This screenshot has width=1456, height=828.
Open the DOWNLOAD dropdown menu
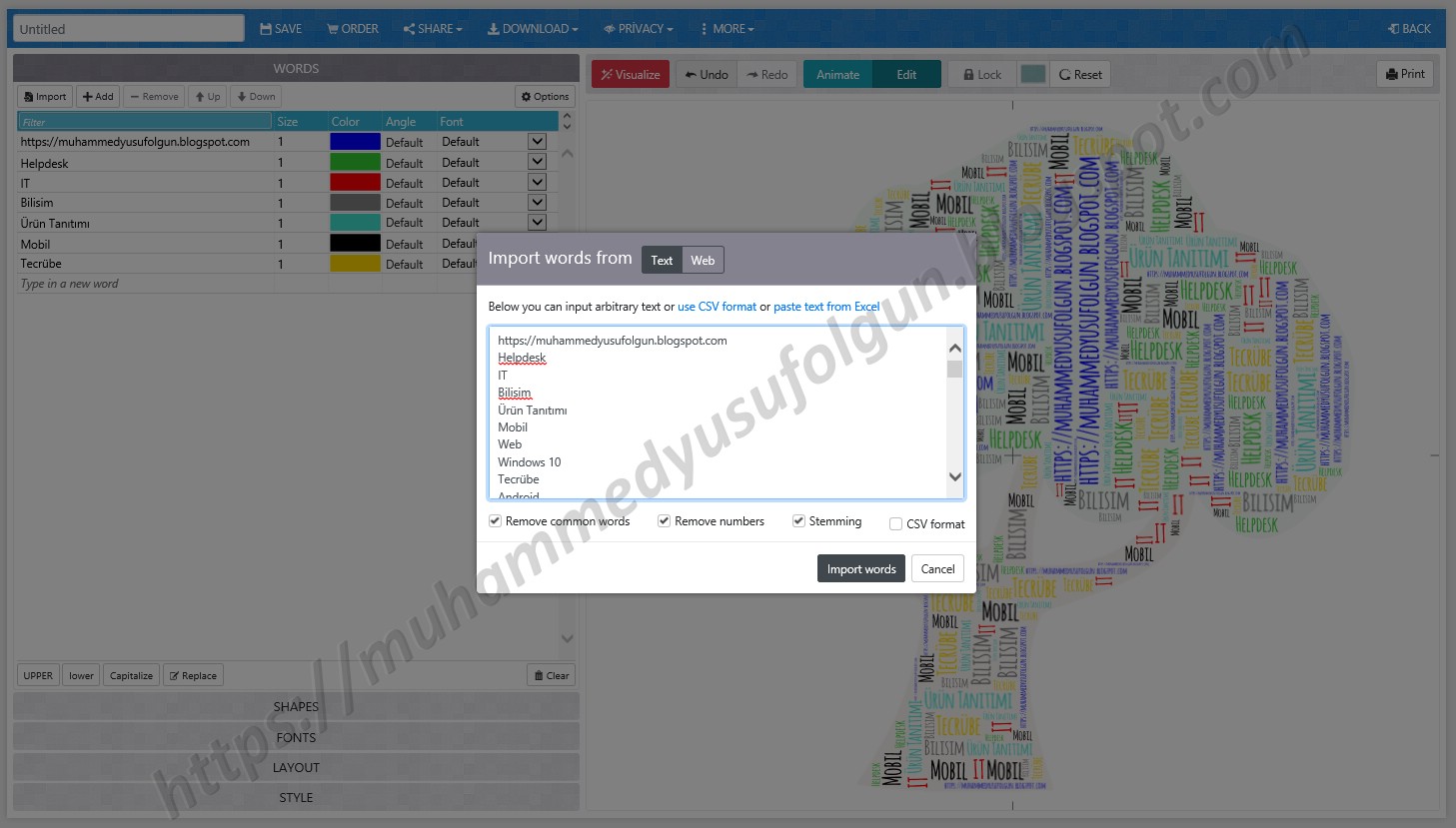click(x=533, y=29)
